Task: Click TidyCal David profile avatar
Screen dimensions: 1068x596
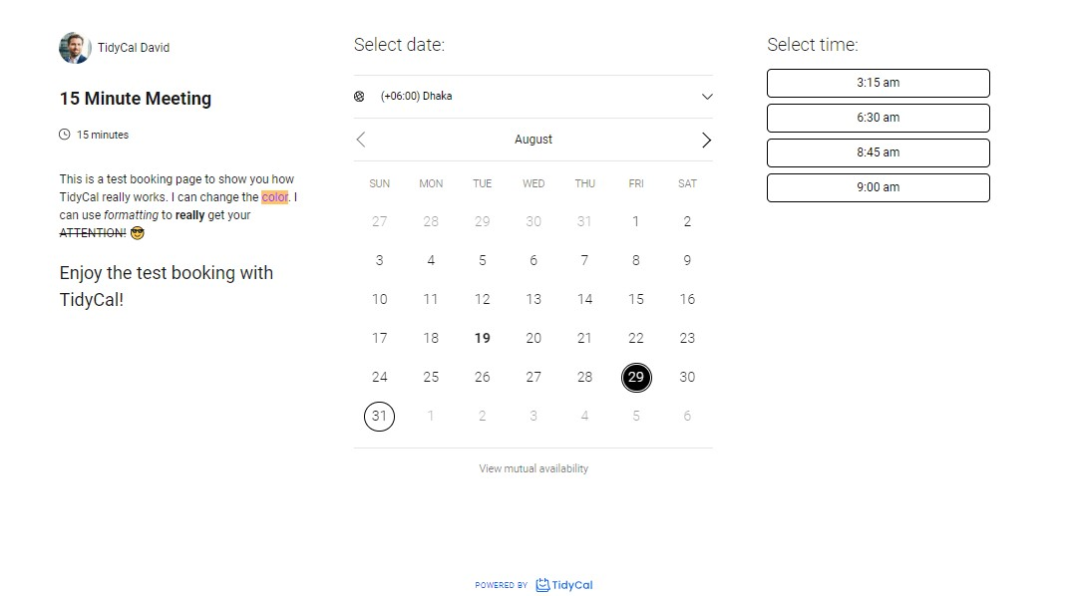Action: tap(74, 47)
